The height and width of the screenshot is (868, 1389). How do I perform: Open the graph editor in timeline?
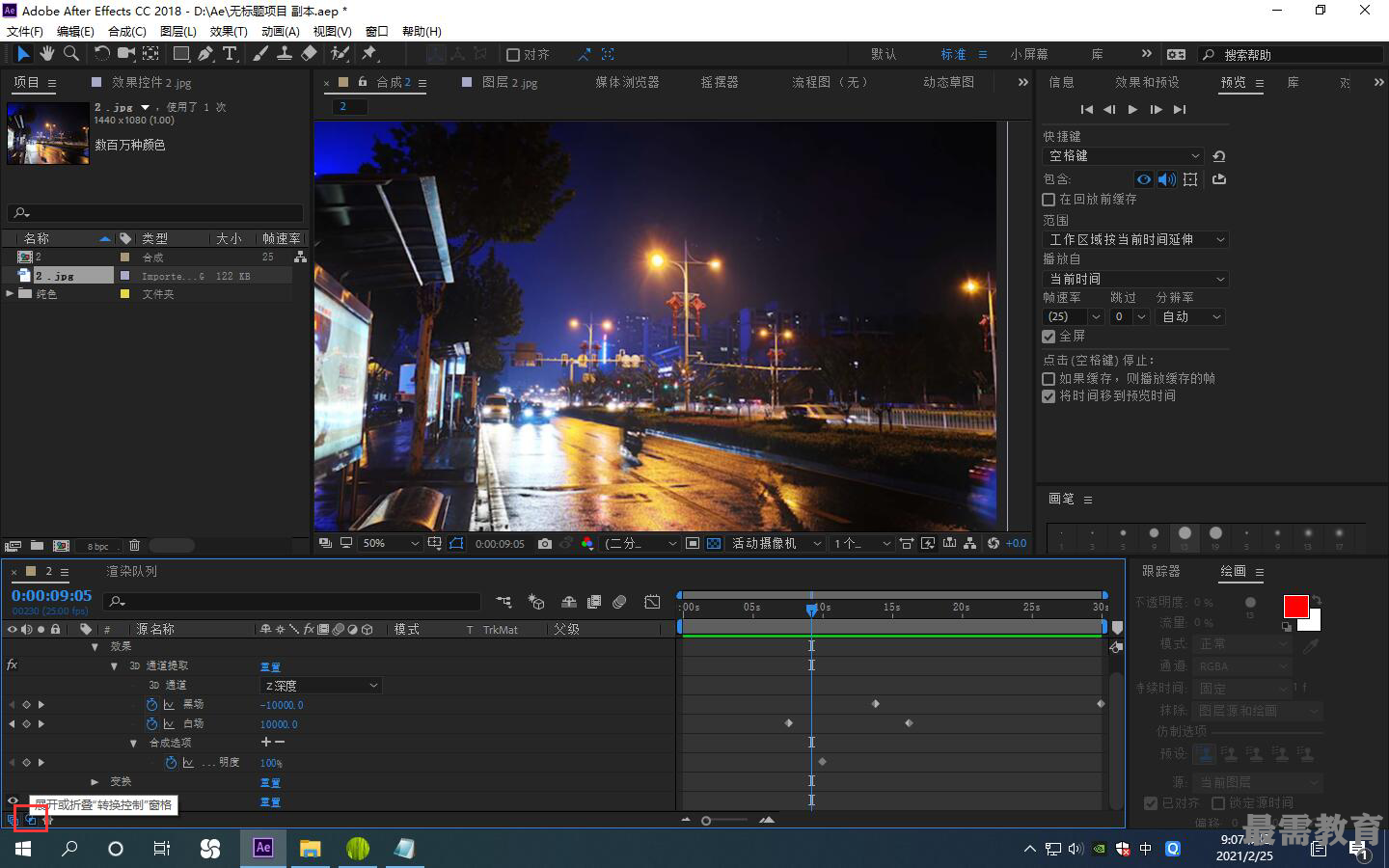pyautogui.click(x=652, y=602)
